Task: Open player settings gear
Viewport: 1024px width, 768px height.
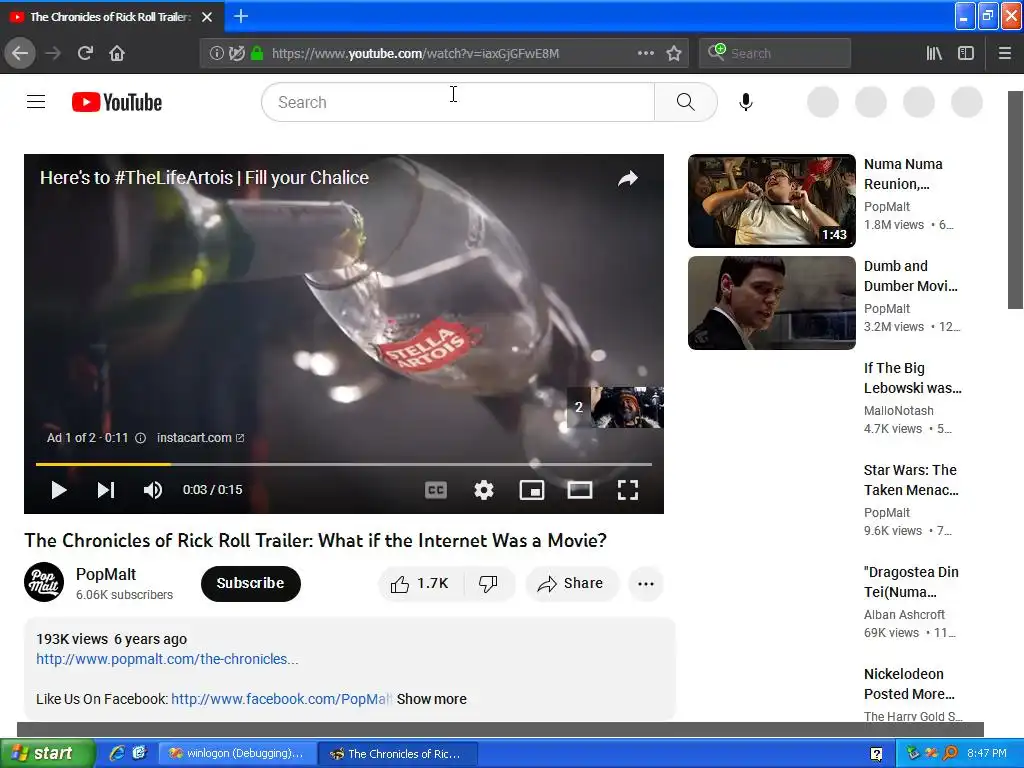Action: tap(484, 490)
